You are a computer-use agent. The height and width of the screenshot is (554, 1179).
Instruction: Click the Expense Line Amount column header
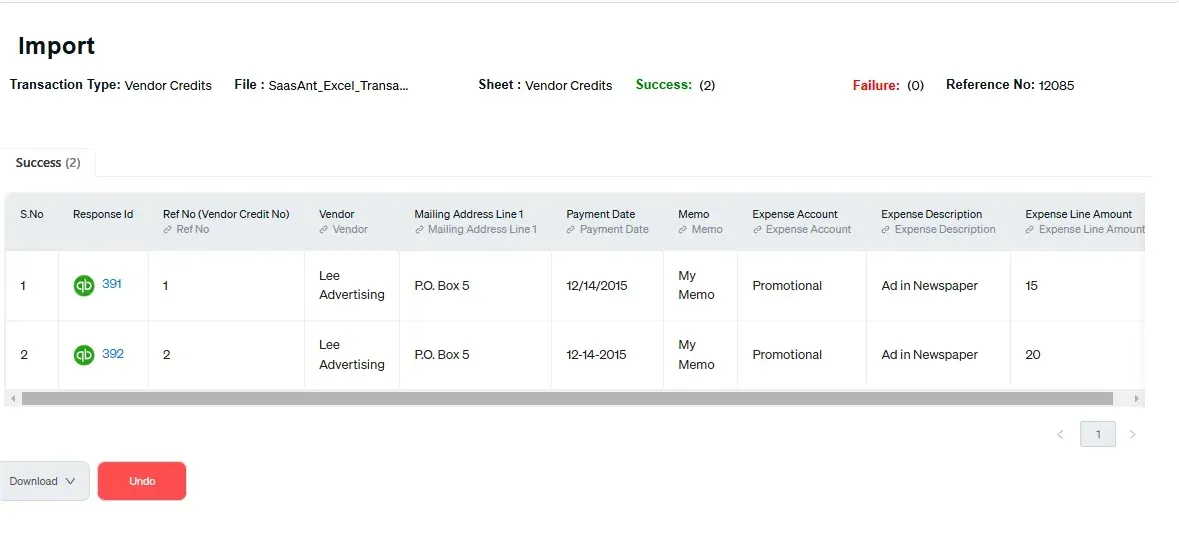tap(1078, 214)
